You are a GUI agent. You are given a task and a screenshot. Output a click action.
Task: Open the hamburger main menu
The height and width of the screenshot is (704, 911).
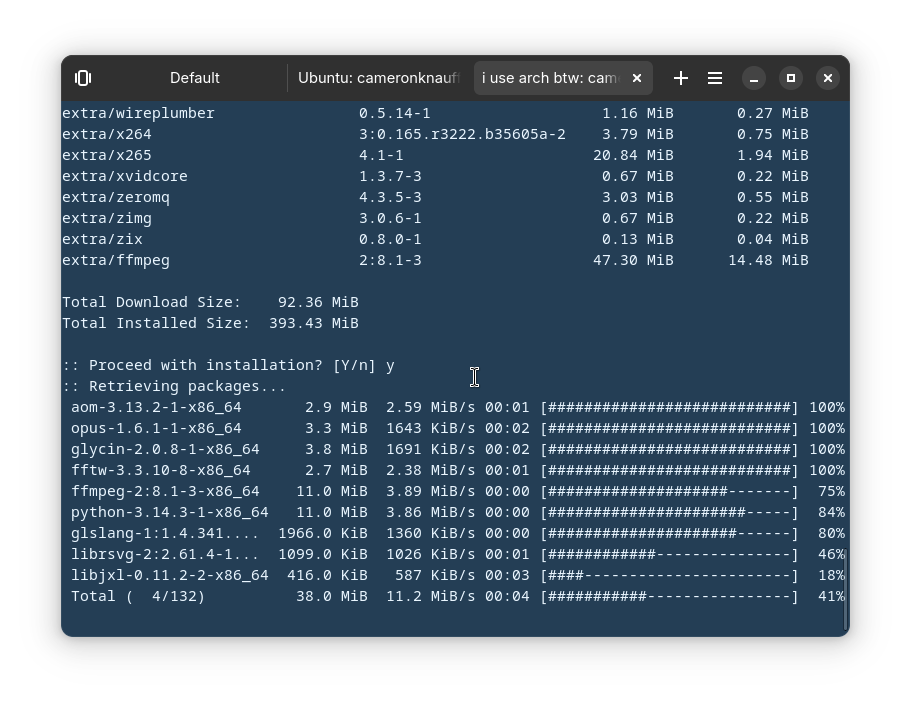(x=715, y=78)
